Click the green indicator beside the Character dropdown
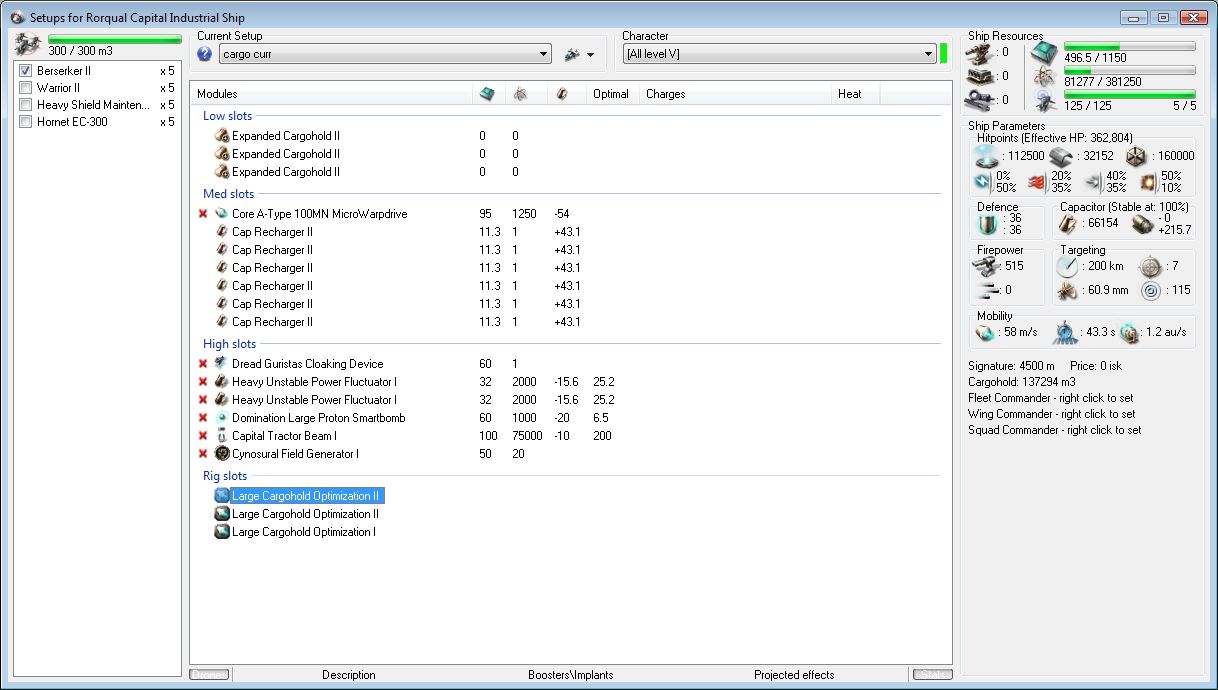Screen dimensions: 1218x690 [x=943, y=54]
